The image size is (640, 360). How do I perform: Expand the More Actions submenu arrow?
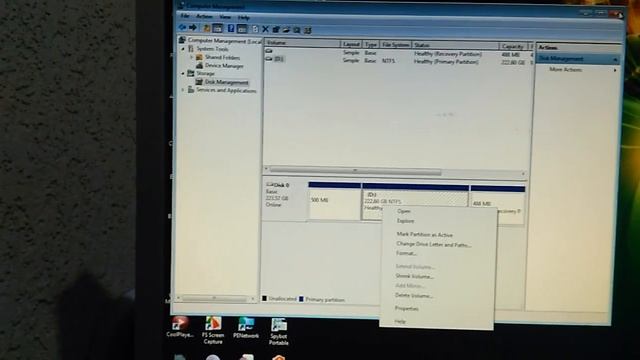coord(615,70)
